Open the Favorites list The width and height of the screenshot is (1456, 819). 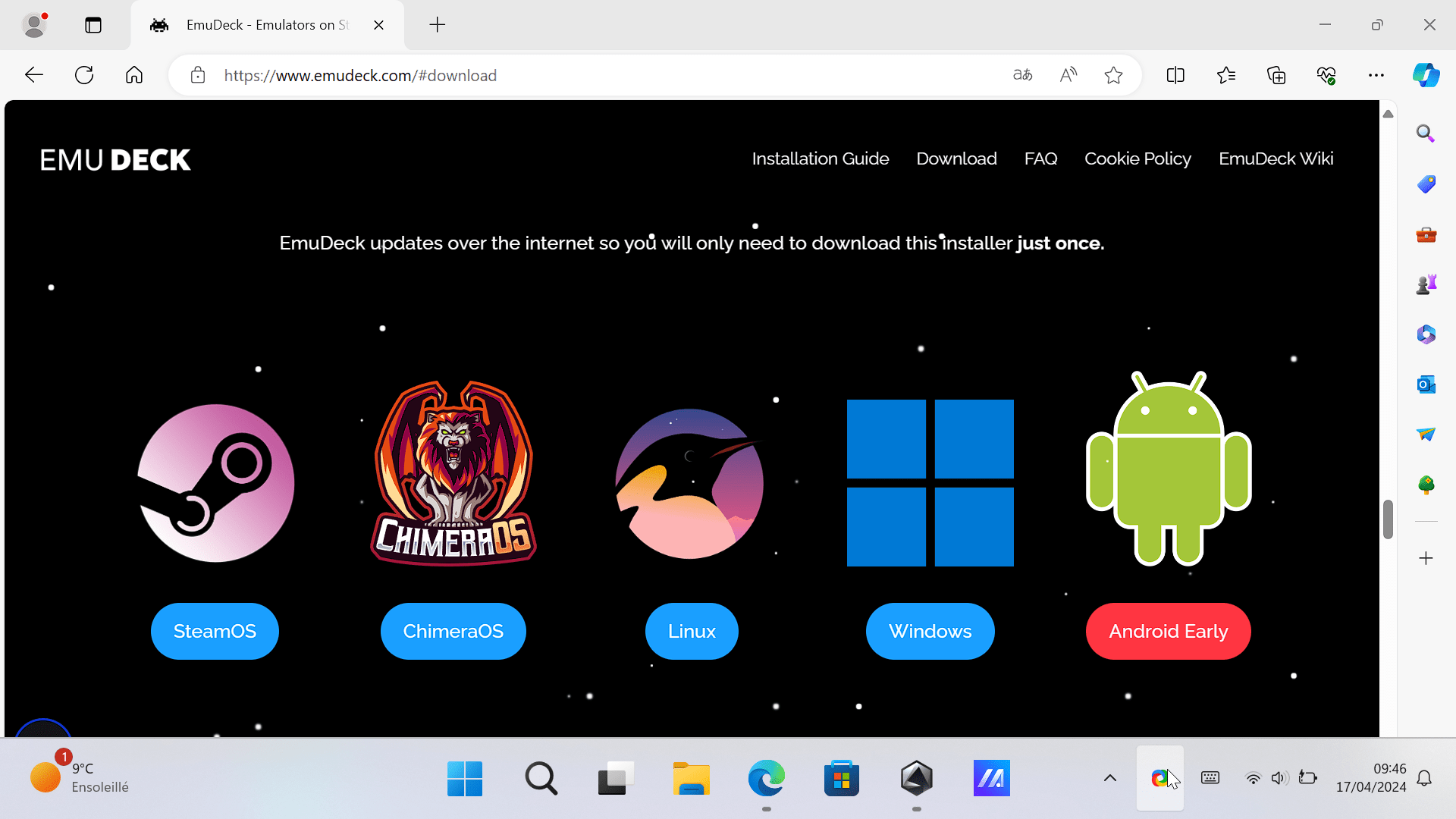(x=1226, y=75)
